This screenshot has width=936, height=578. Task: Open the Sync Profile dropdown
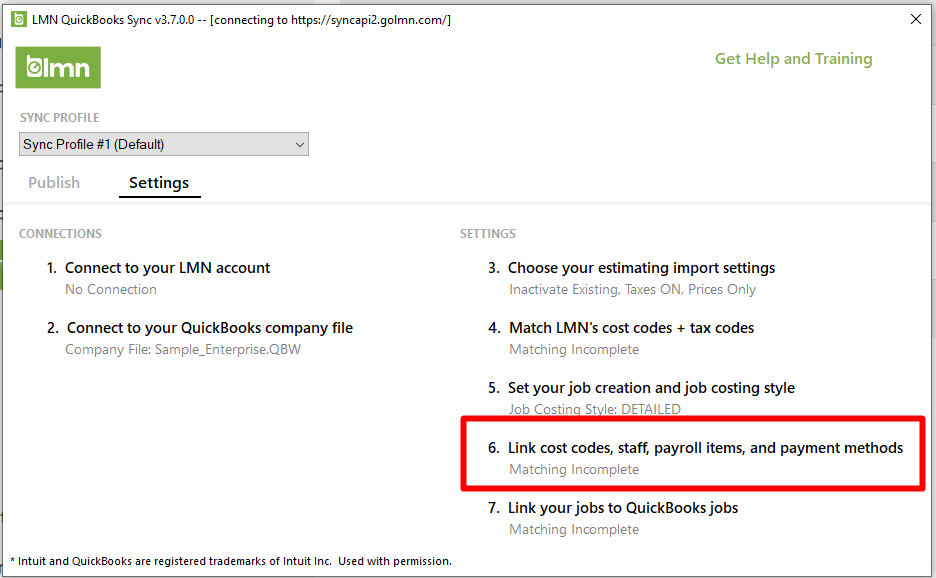(164, 144)
